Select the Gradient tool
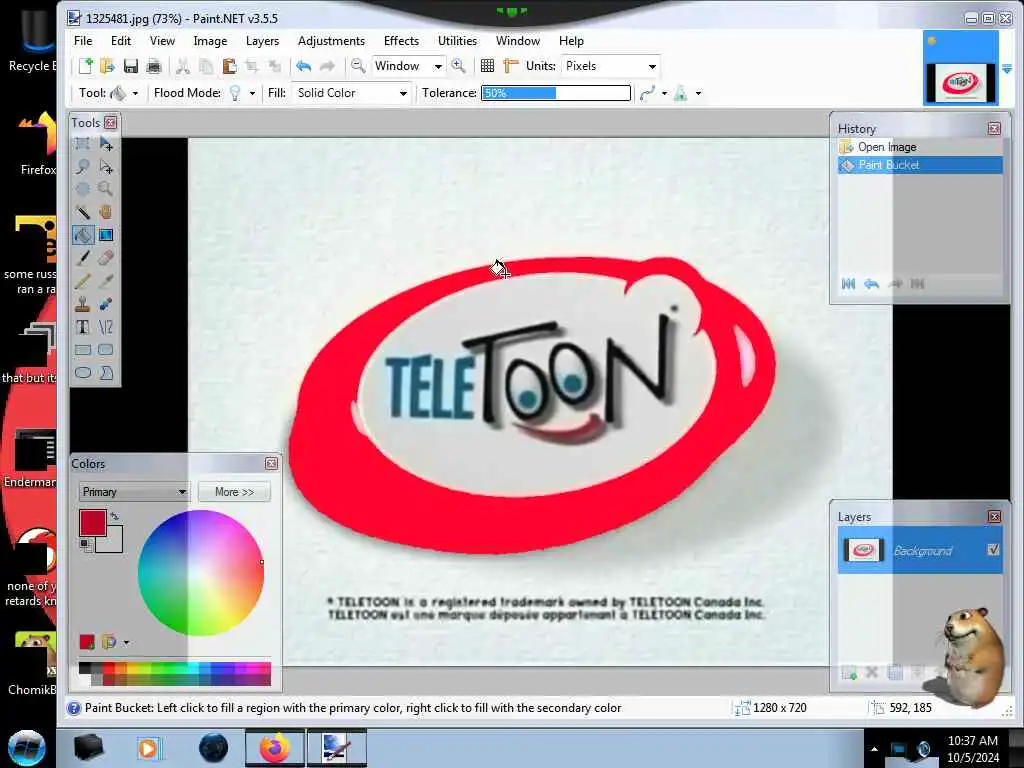This screenshot has width=1024, height=768. pyautogui.click(x=106, y=235)
